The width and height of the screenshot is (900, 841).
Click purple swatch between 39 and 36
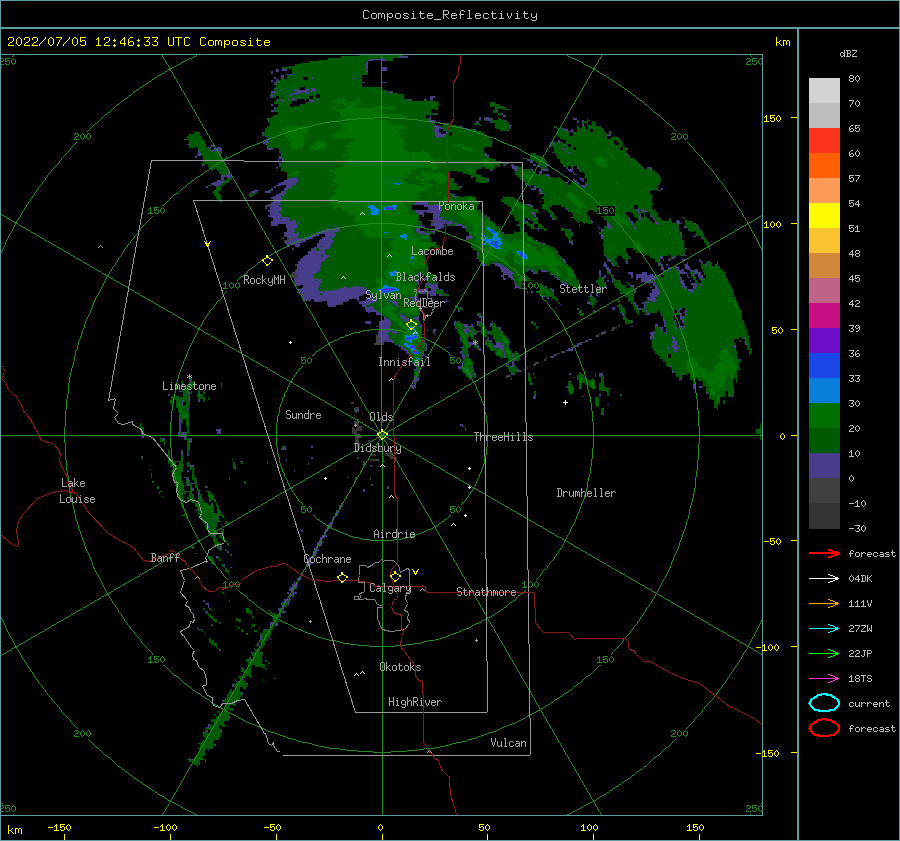(x=824, y=341)
